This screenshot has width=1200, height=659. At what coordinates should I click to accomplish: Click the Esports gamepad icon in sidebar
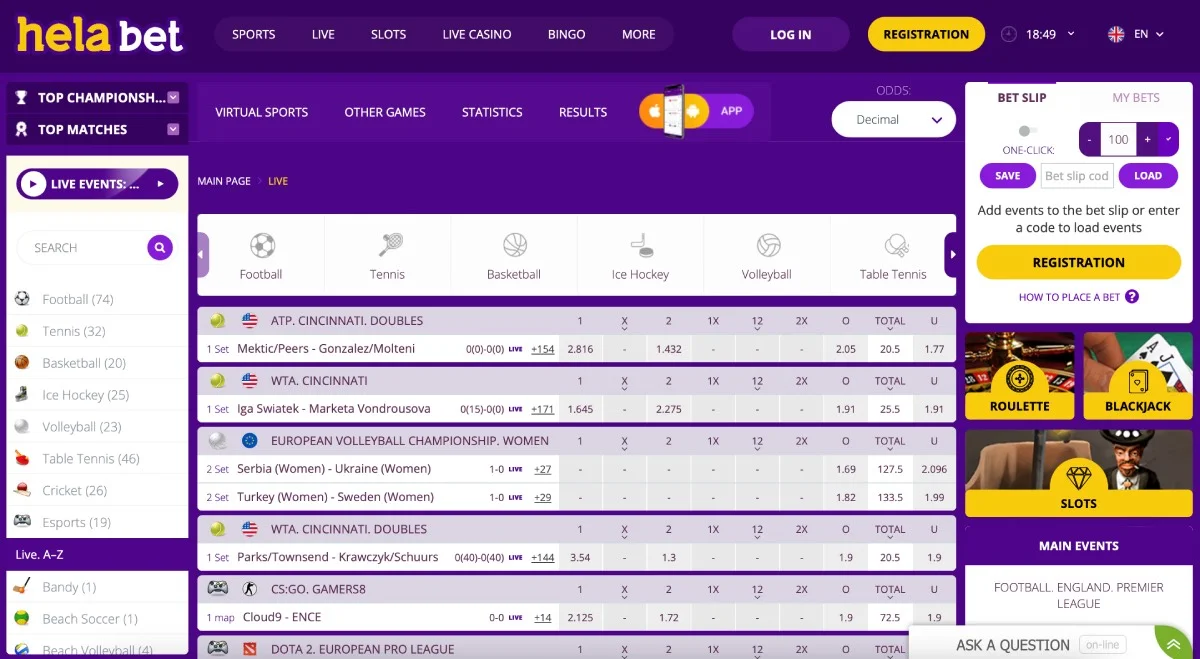[x=22, y=522]
